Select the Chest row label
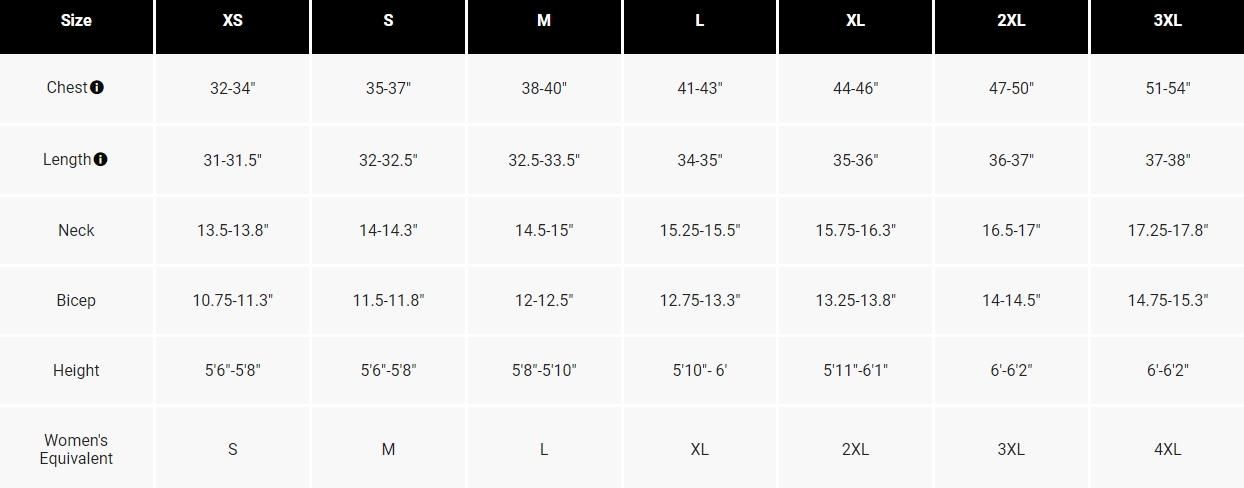Viewport: 1244px width, 488px height. point(67,87)
